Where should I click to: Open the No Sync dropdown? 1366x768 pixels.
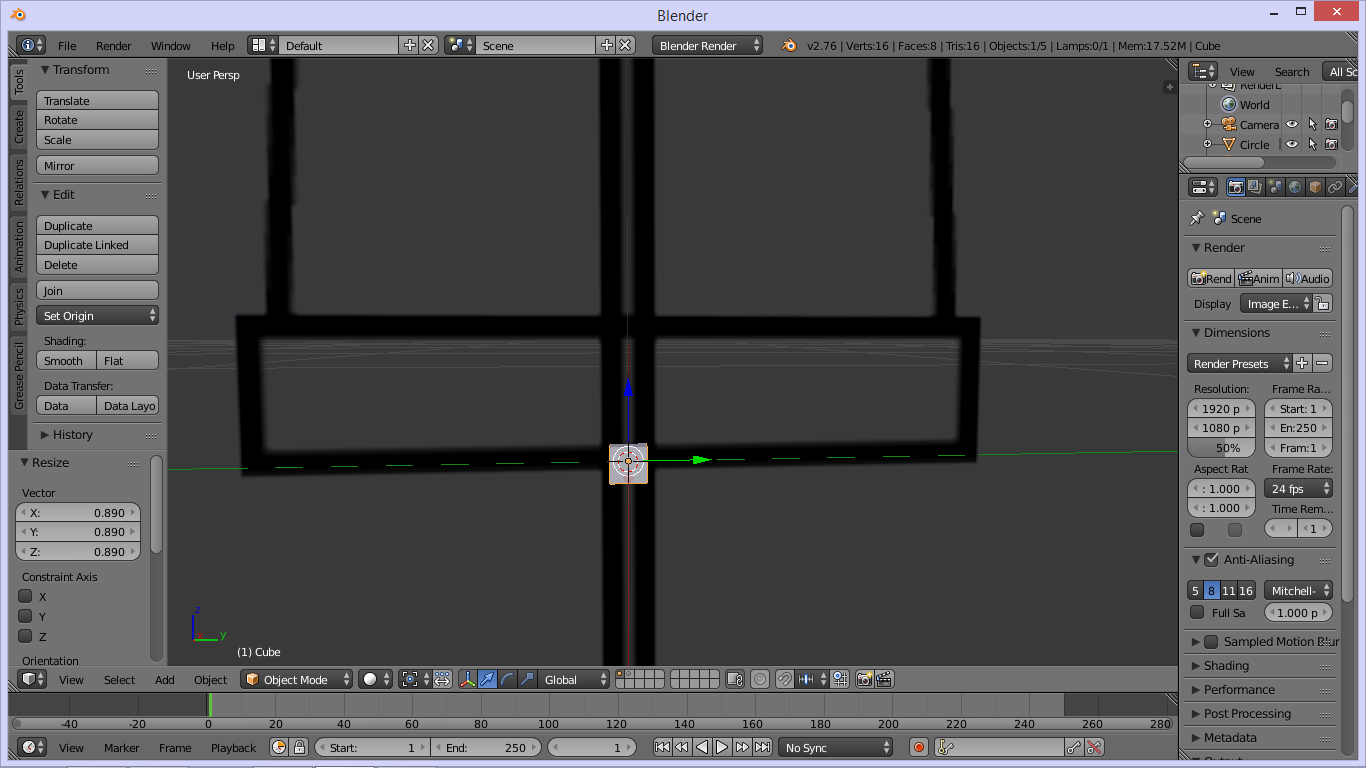(836, 747)
